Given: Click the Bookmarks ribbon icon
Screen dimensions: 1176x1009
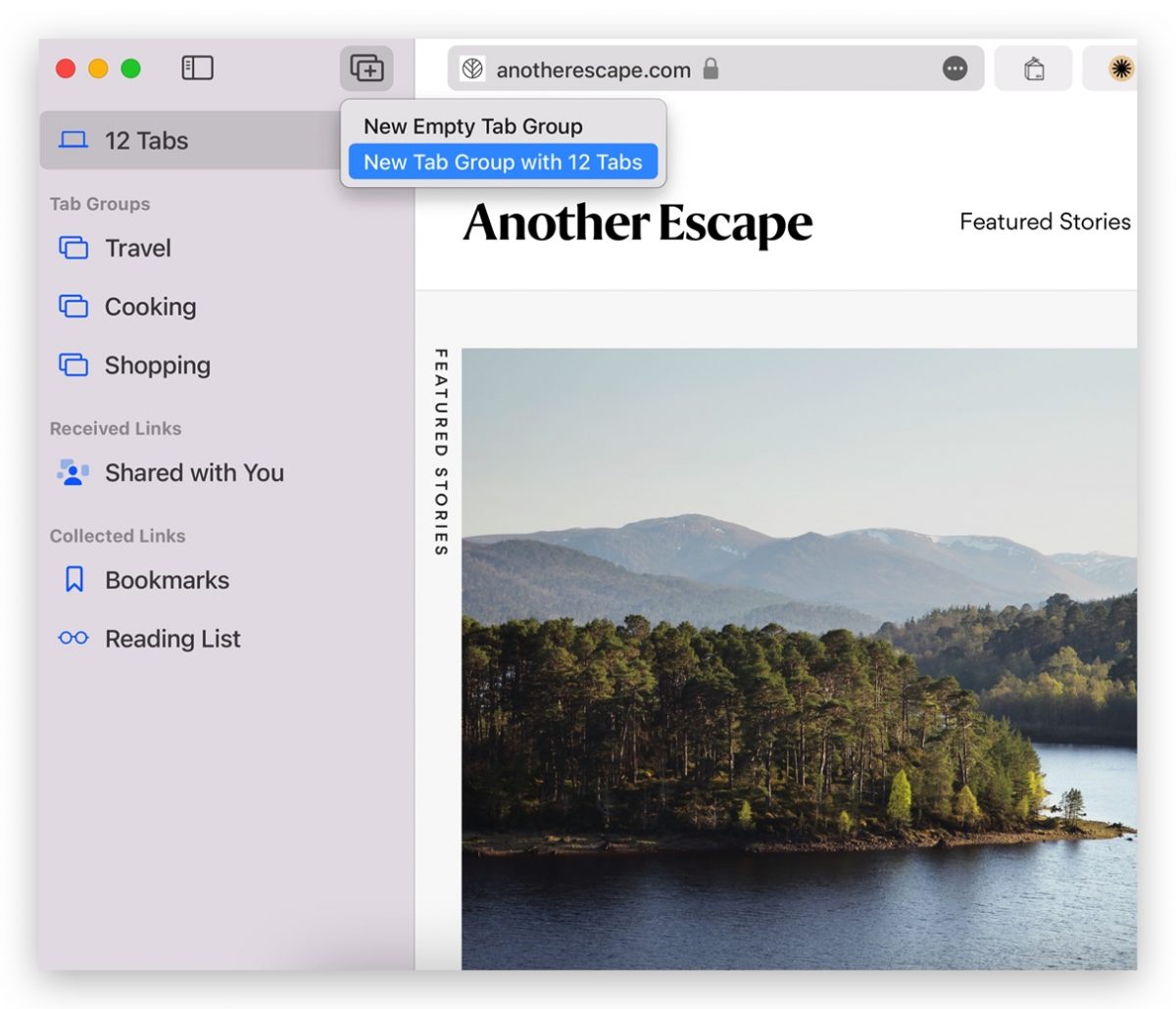Looking at the screenshot, I should (73, 580).
